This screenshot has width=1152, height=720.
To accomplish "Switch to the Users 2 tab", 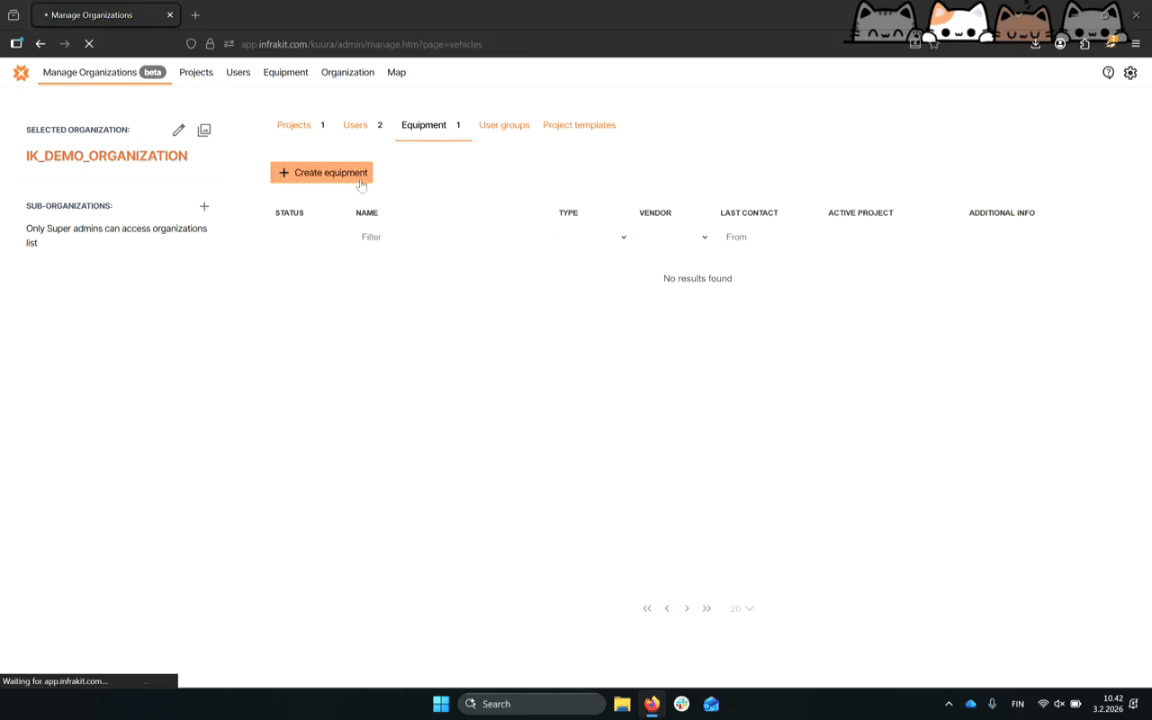I will click(363, 125).
